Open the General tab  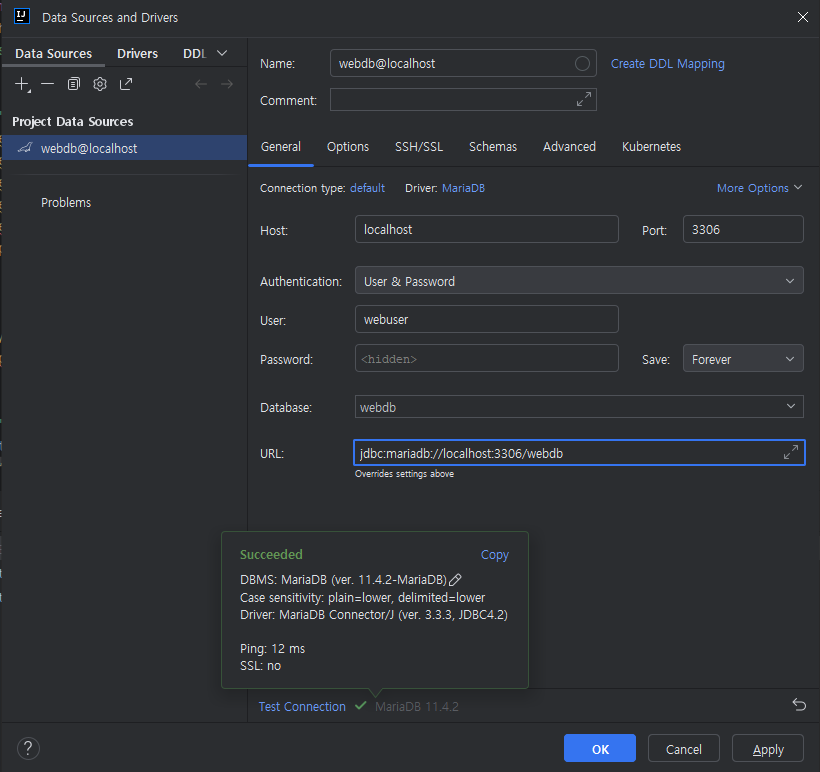pos(281,146)
